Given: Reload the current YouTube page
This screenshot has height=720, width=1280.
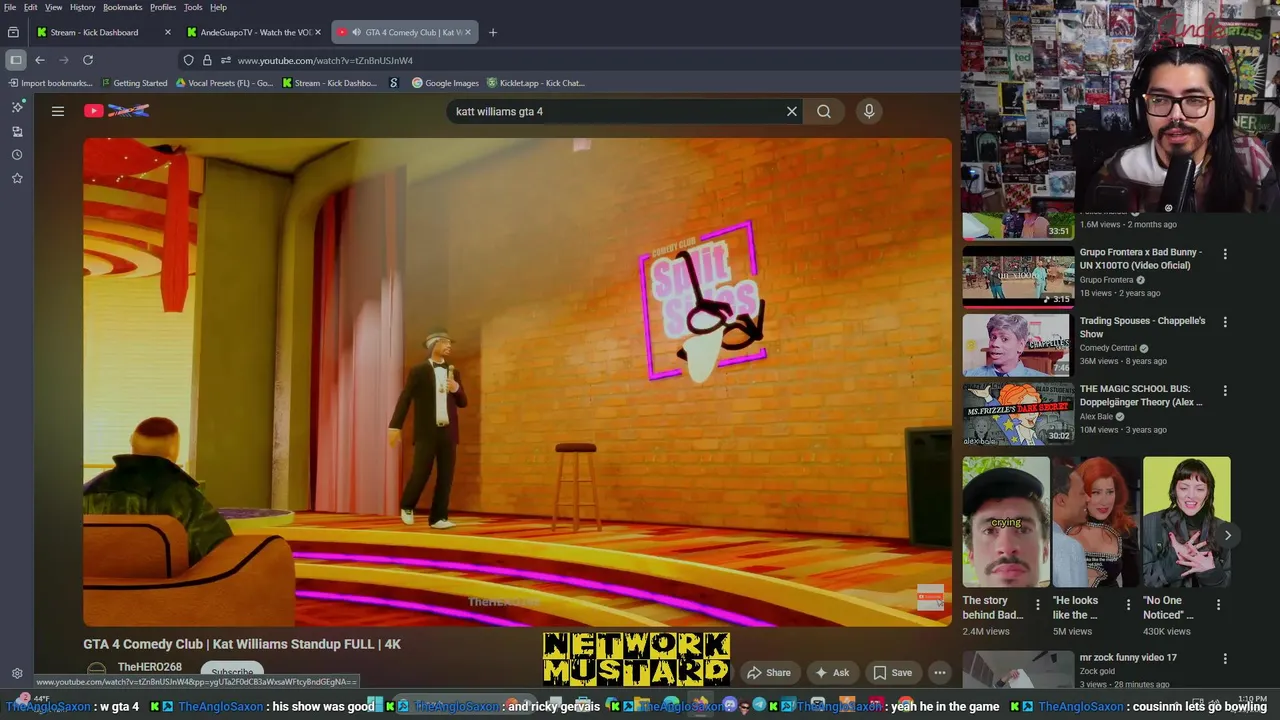Looking at the screenshot, I should pyautogui.click(x=88, y=60).
